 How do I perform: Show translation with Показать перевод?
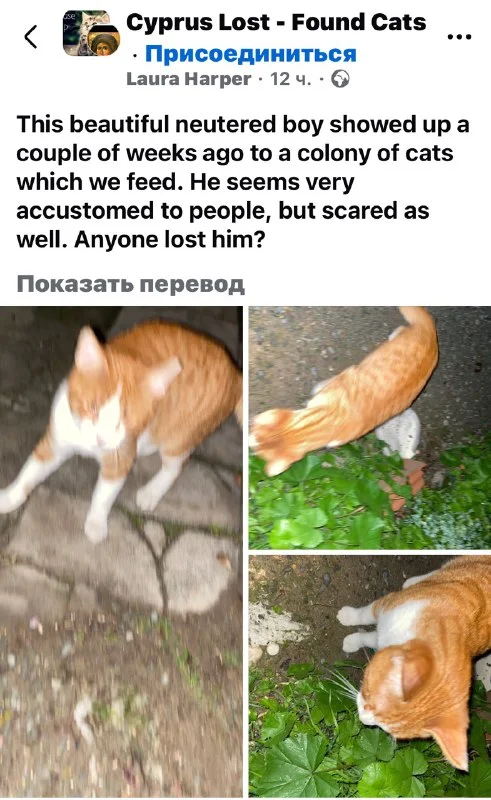(x=131, y=284)
